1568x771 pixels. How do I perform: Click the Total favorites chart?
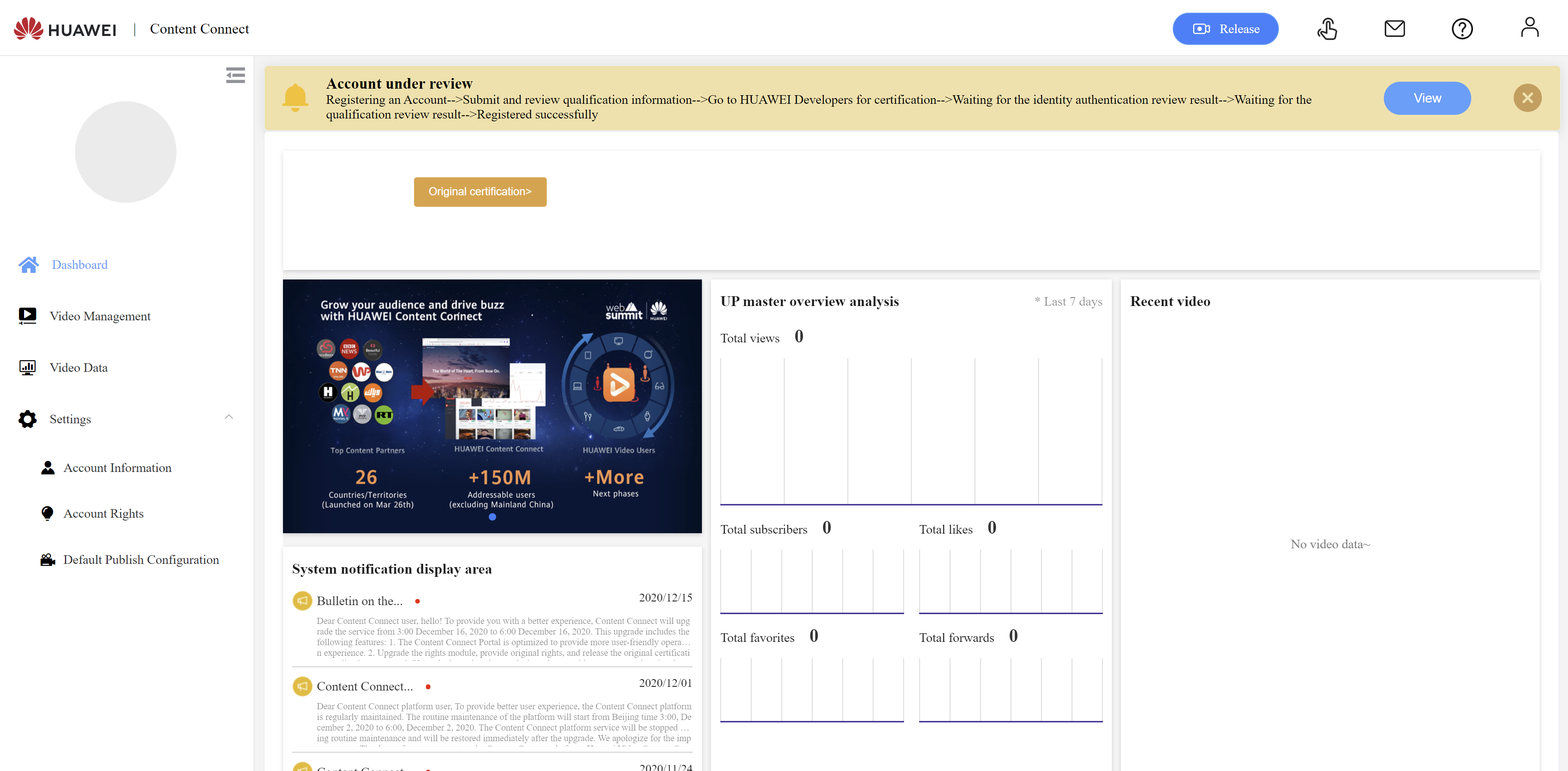(812, 690)
